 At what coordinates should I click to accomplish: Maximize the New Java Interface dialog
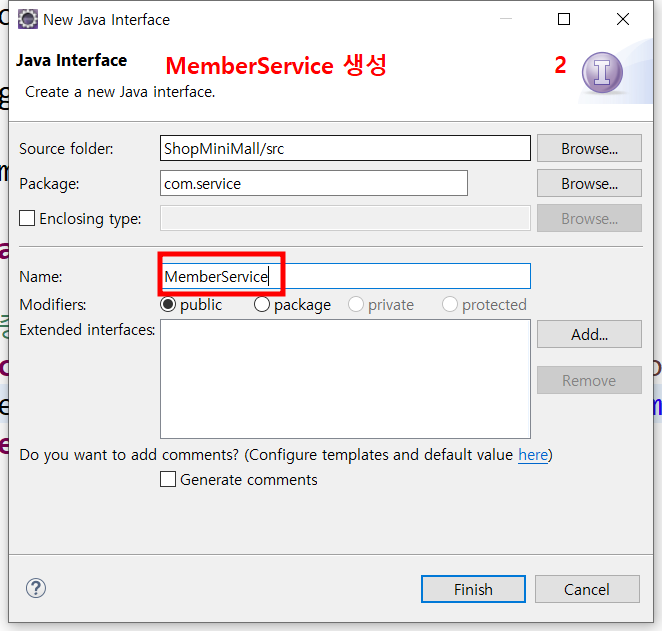tap(564, 19)
